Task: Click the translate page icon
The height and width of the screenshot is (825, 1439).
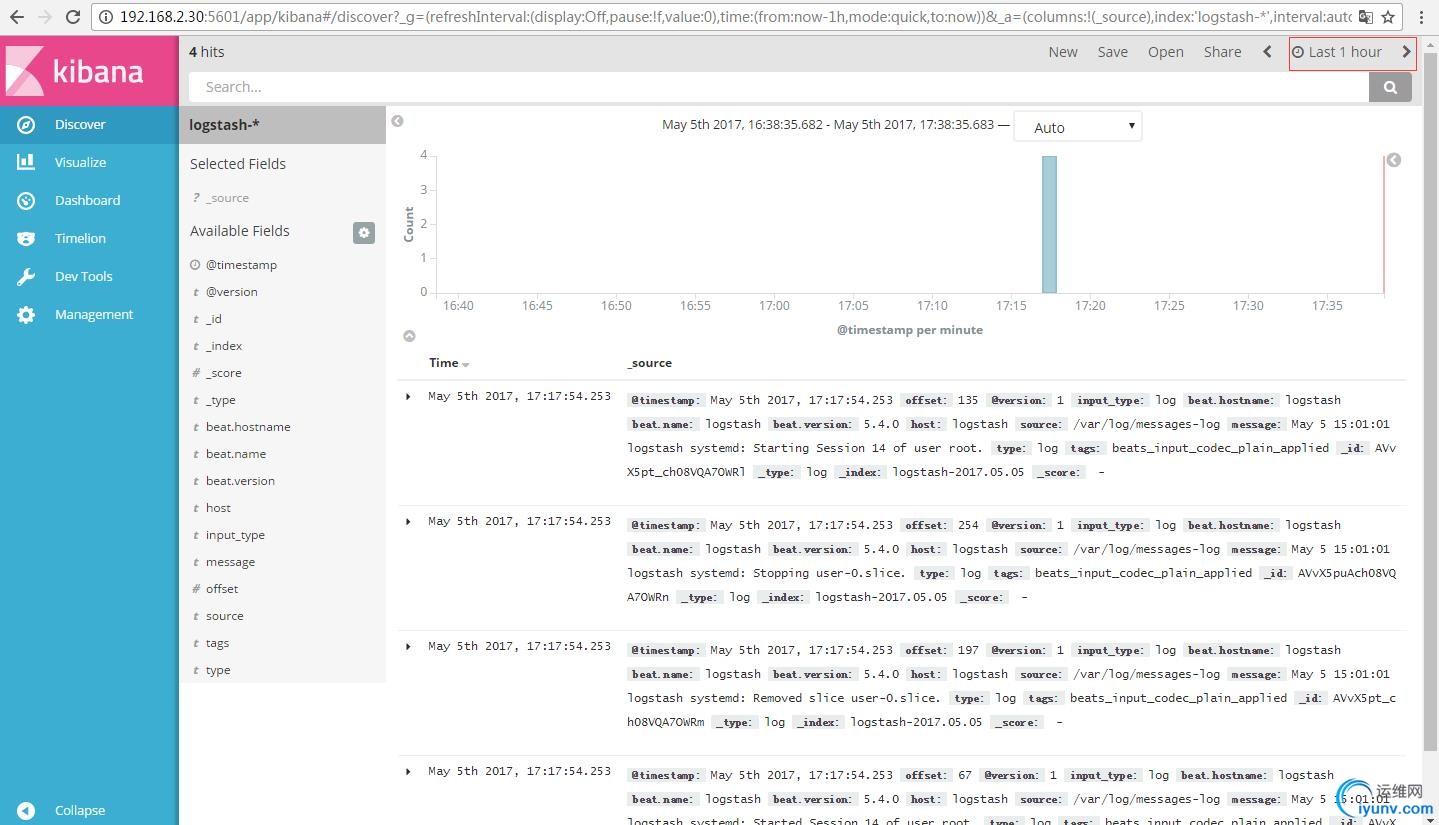Action: (1365, 17)
